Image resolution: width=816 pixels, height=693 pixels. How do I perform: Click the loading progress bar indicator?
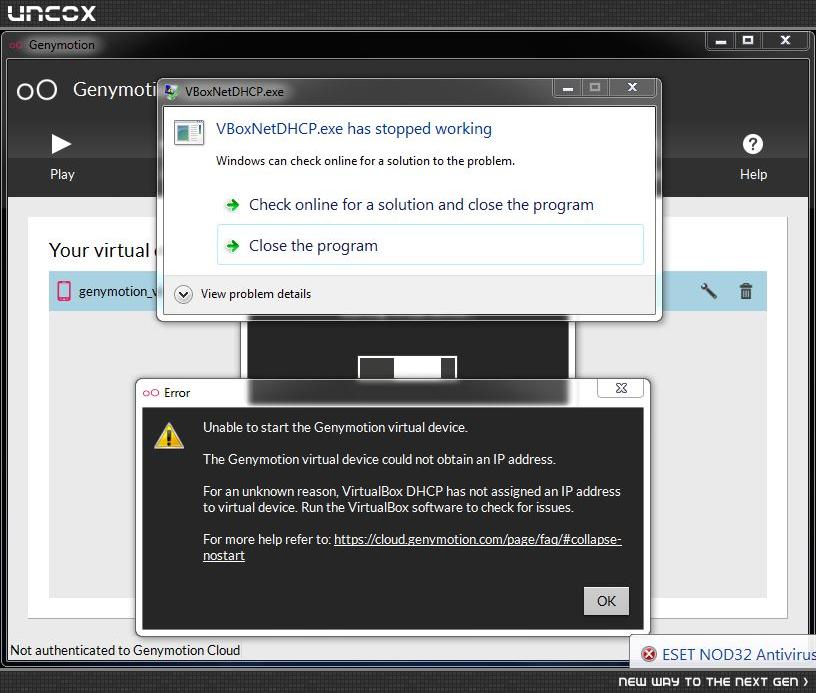407,367
